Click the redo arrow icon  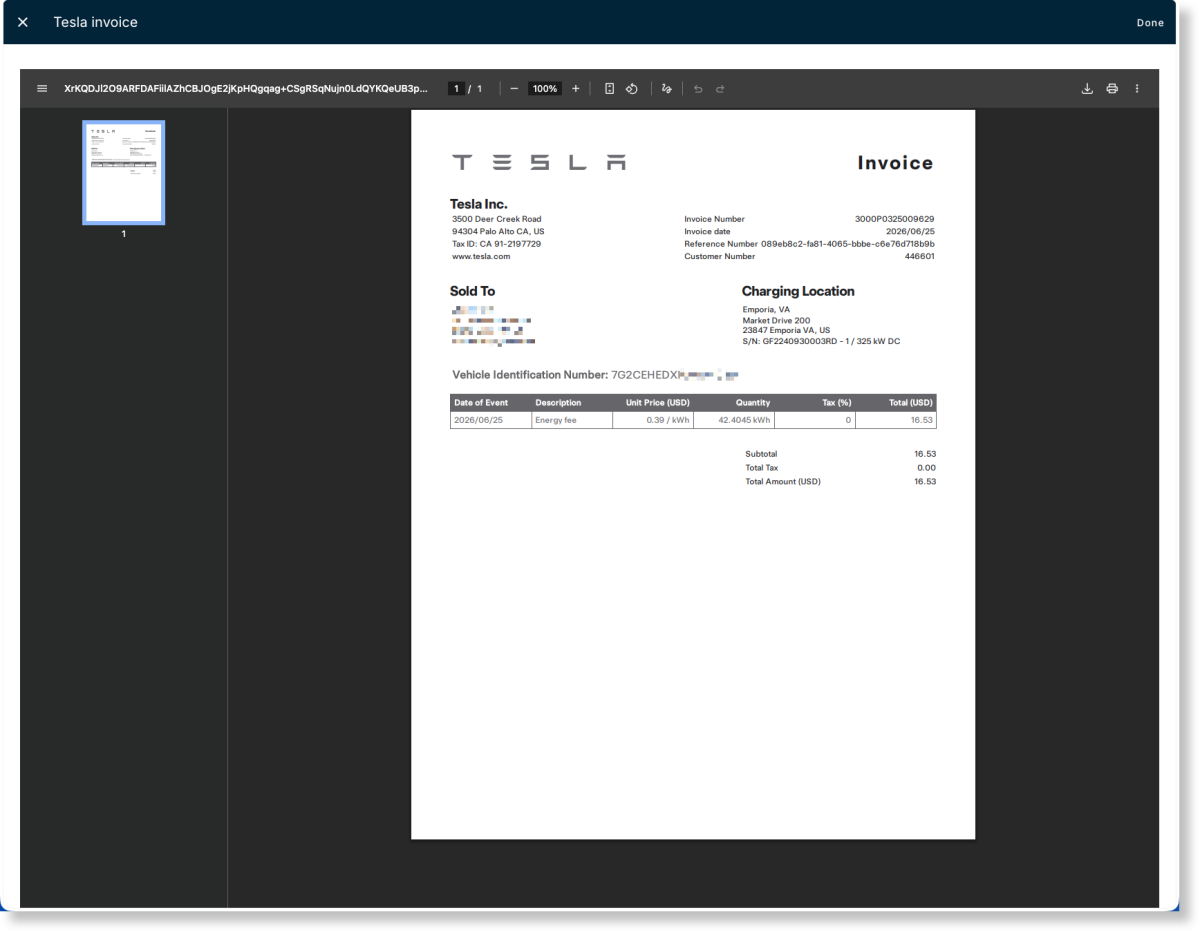(720, 89)
